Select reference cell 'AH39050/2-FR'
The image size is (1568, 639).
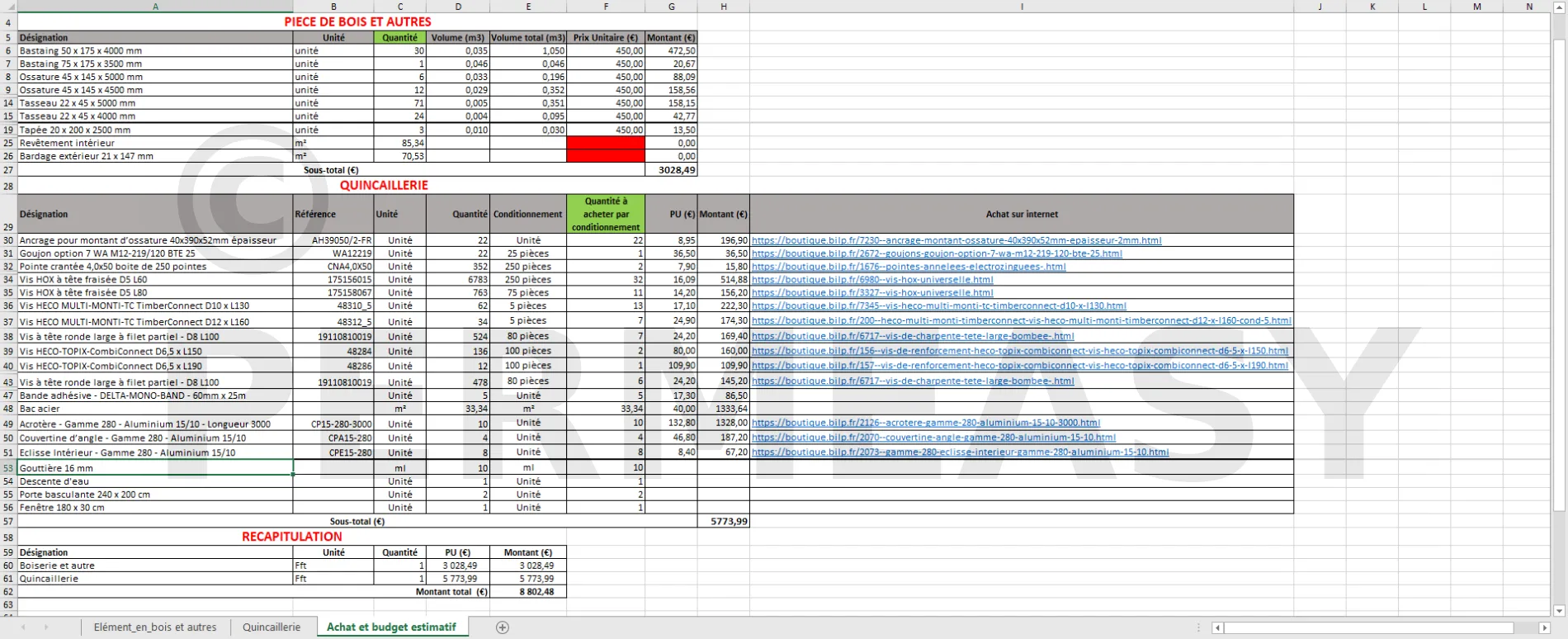tap(333, 240)
